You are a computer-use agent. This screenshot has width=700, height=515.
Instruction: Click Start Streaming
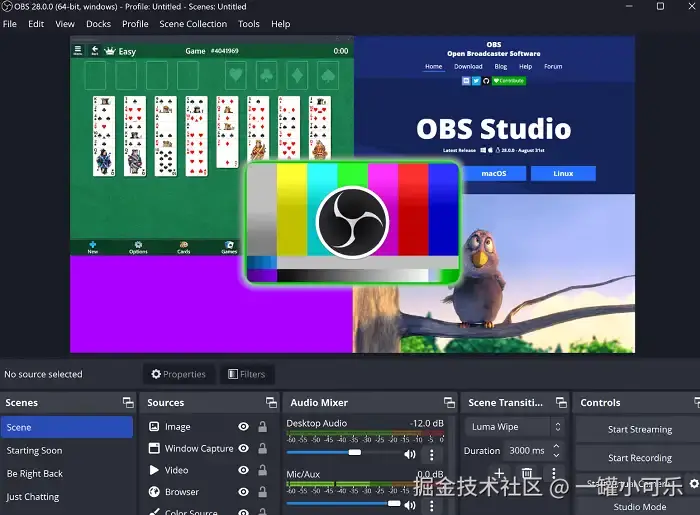[639, 429]
